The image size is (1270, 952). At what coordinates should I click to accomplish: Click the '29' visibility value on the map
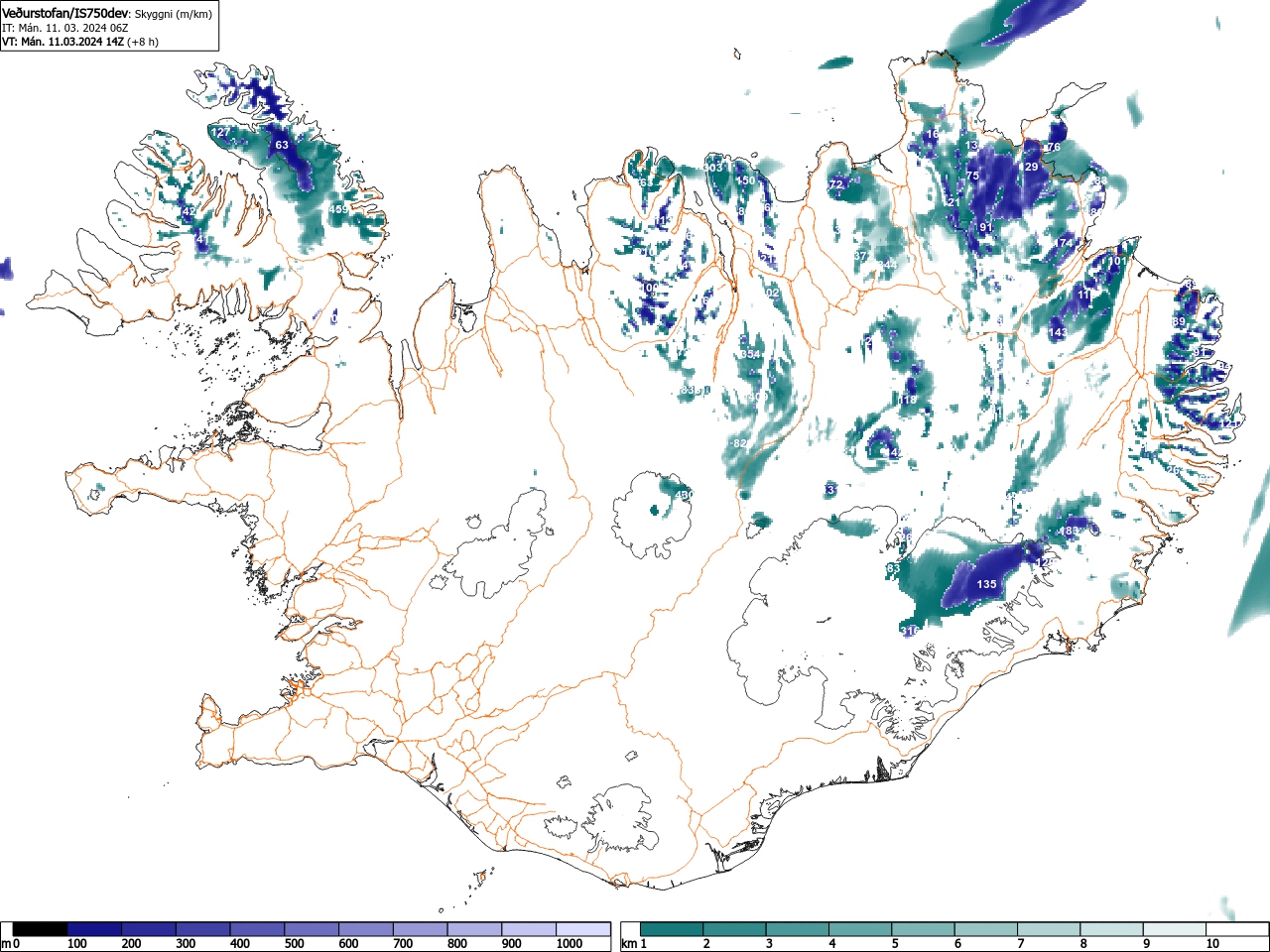tap(1032, 167)
